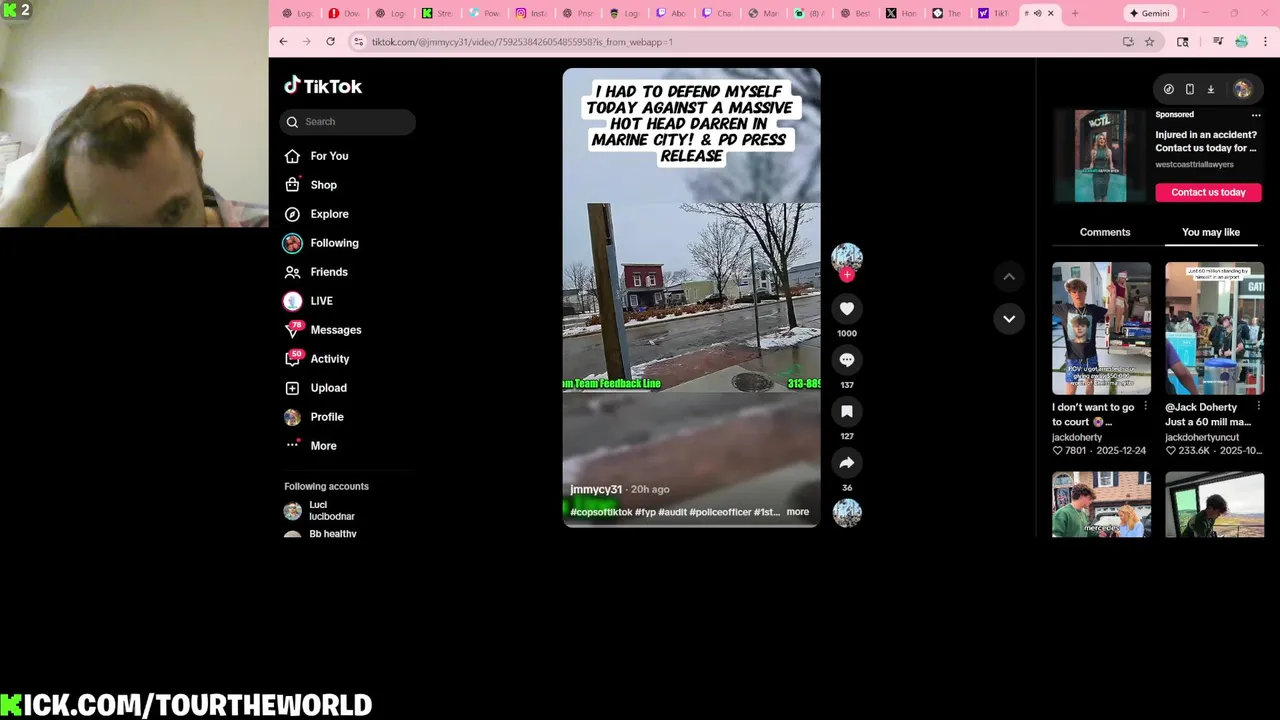Bookmark the video to favorites

tap(847, 411)
